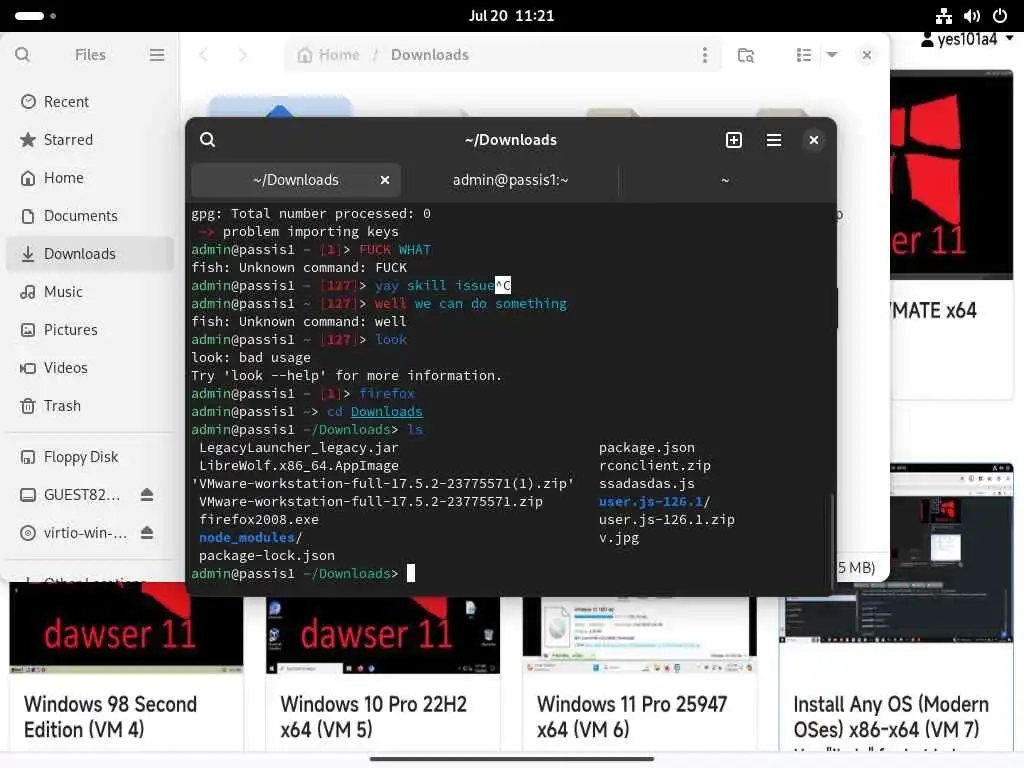The width and height of the screenshot is (1024, 768).
Task: Click the Downloads link in terminal output
Action: 387,411
